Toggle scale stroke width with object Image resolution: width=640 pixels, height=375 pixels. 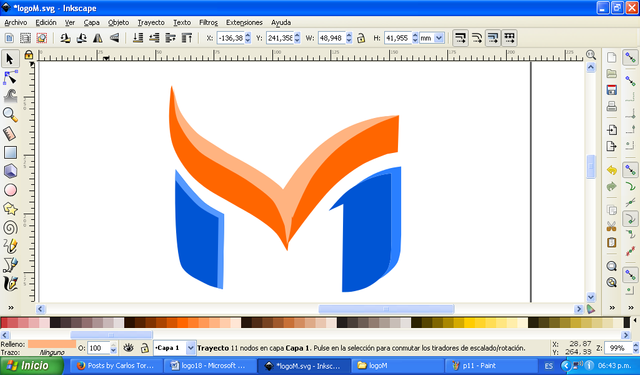pyautogui.click(x=460, y=38)
